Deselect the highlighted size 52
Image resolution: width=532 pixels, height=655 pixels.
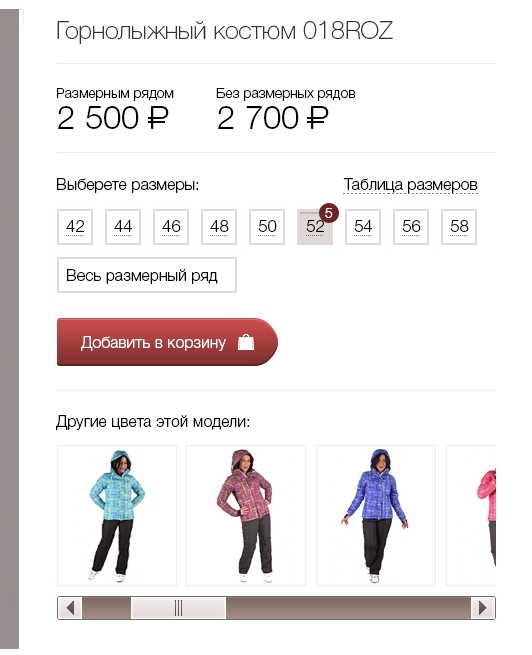[x=315, y=227]
